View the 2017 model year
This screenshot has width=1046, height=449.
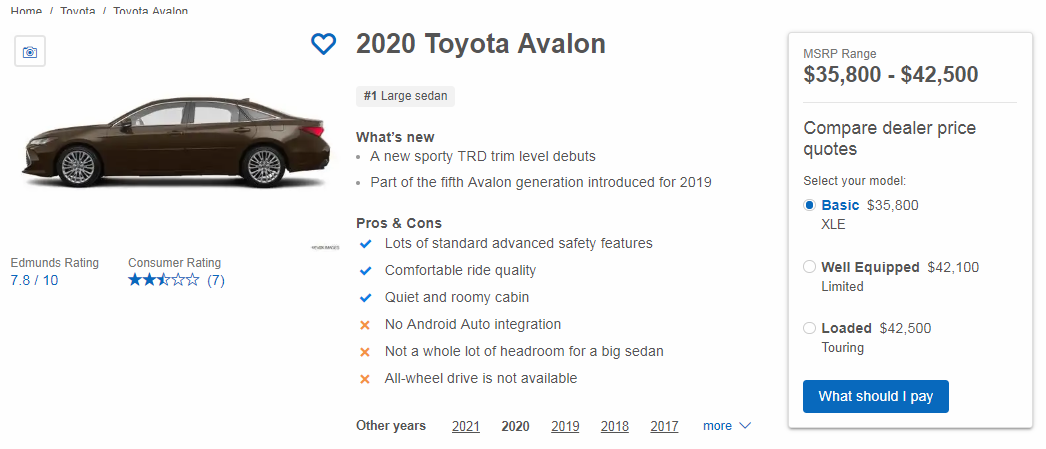[x=664, y=426]
